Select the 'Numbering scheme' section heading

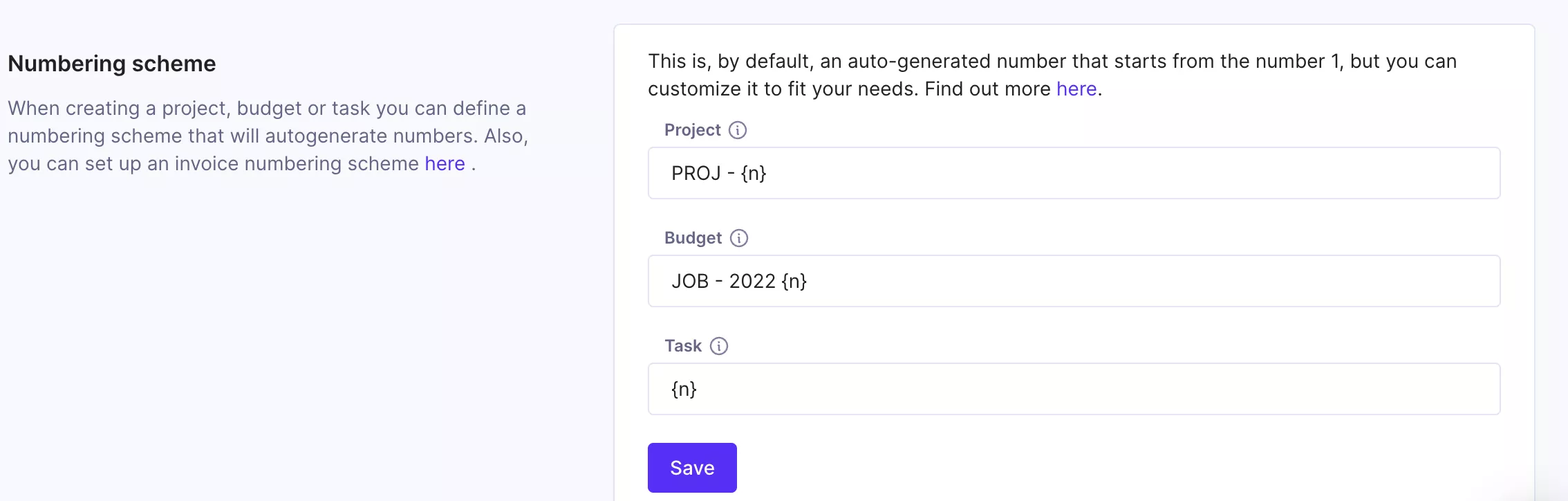coord(112,64)
